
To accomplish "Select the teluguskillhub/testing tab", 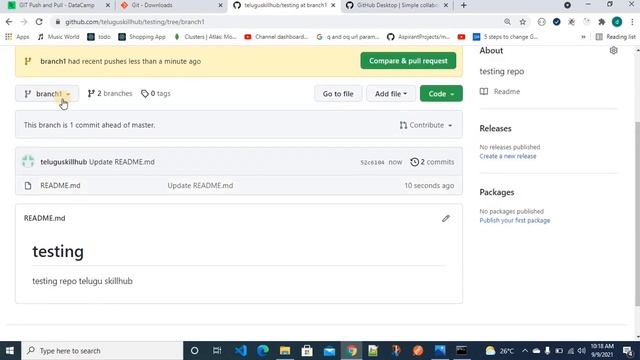I will (x=284, y=5).
